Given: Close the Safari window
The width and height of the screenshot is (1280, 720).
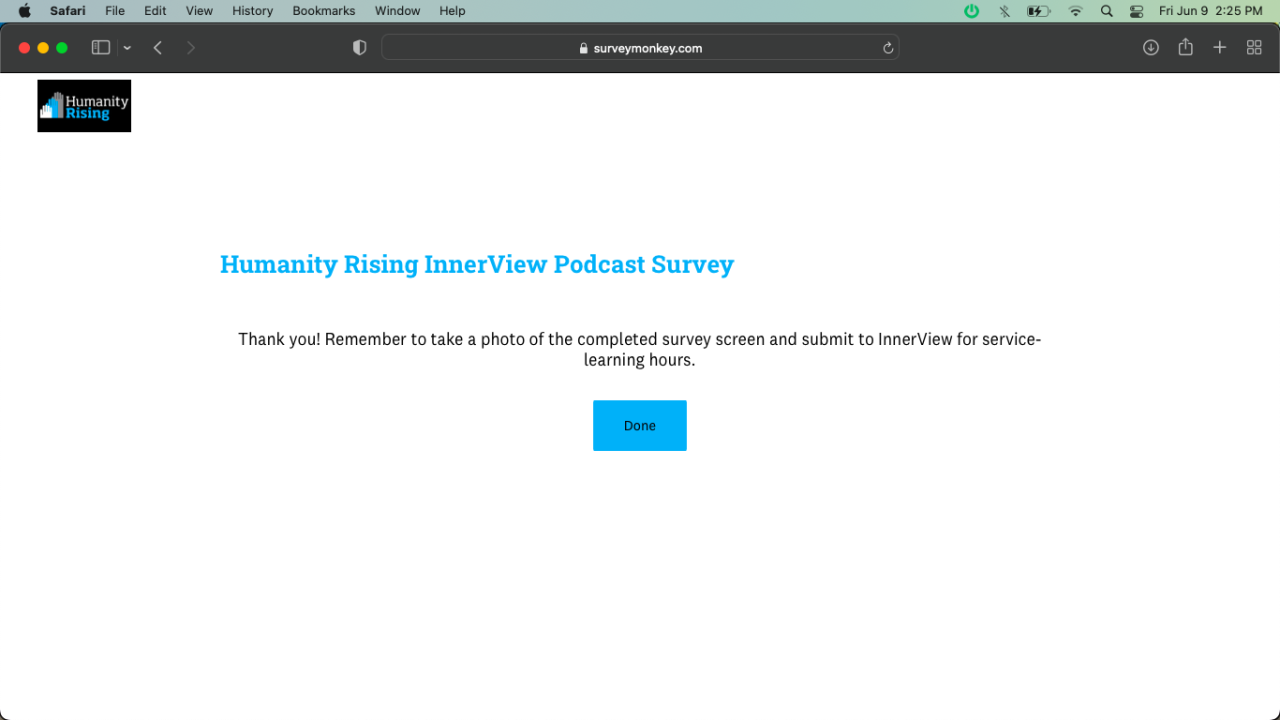Looking at the screenshot, I should 25,48.
